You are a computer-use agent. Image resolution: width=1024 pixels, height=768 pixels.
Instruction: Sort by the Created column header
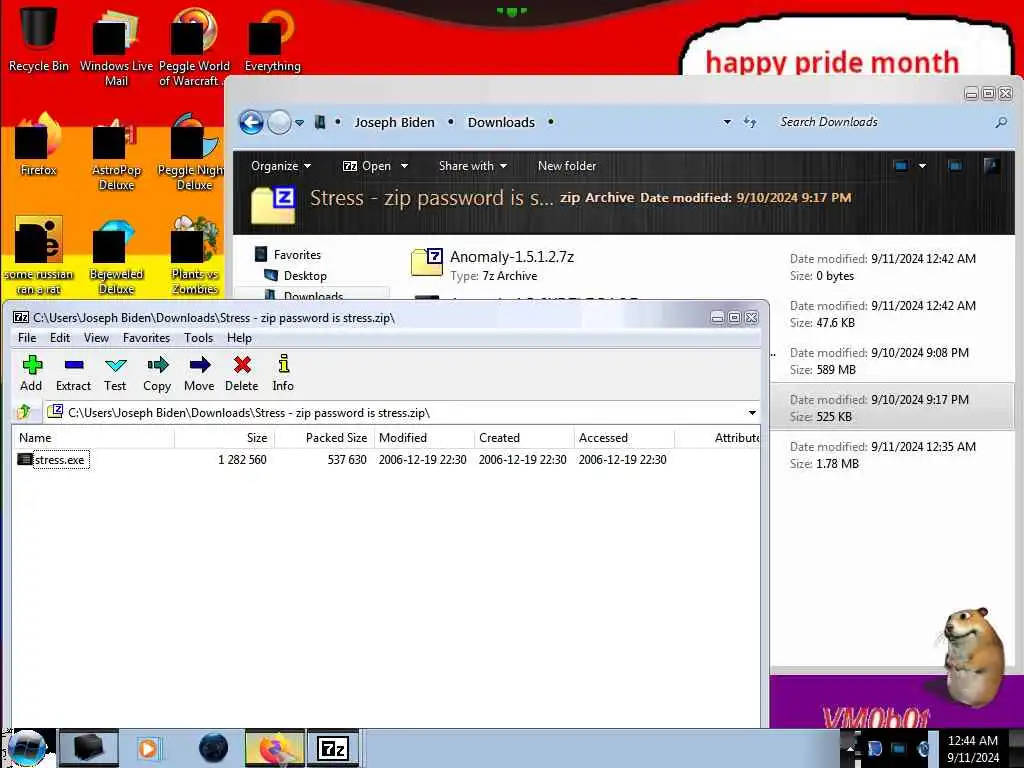(524, 438)
